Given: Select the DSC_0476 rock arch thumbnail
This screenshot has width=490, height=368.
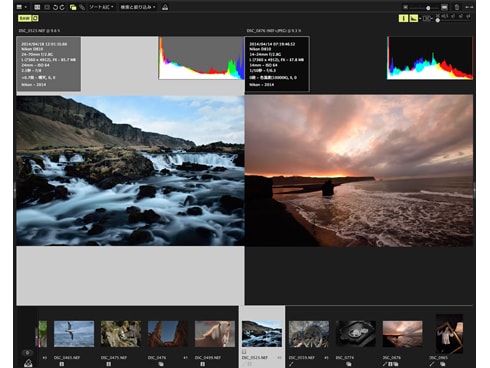Looking at the screenshot, I should tap(168, 334).
